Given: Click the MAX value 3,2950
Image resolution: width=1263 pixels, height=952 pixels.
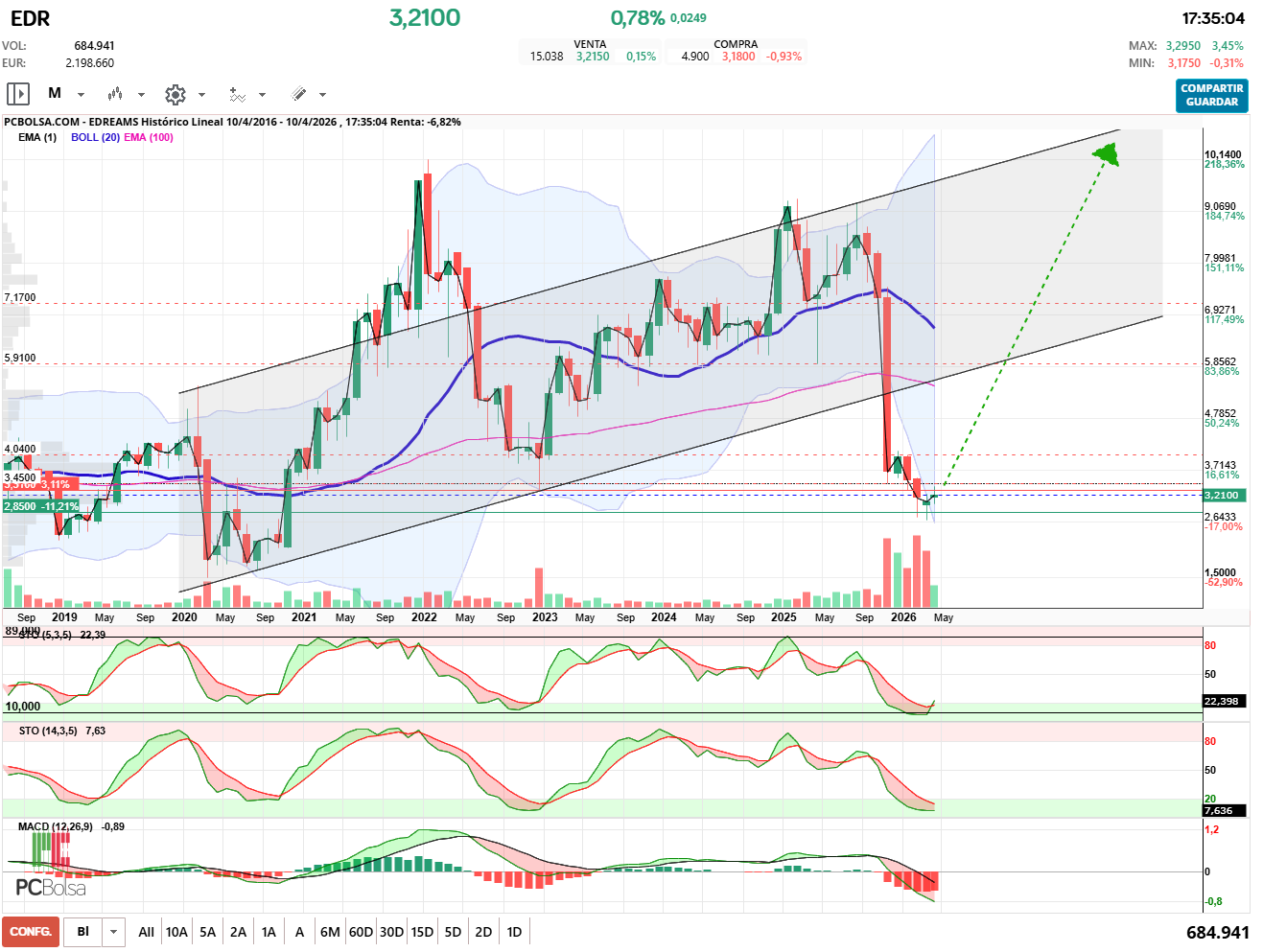Looking at the screenshot, I should (x=1183, y=46).
